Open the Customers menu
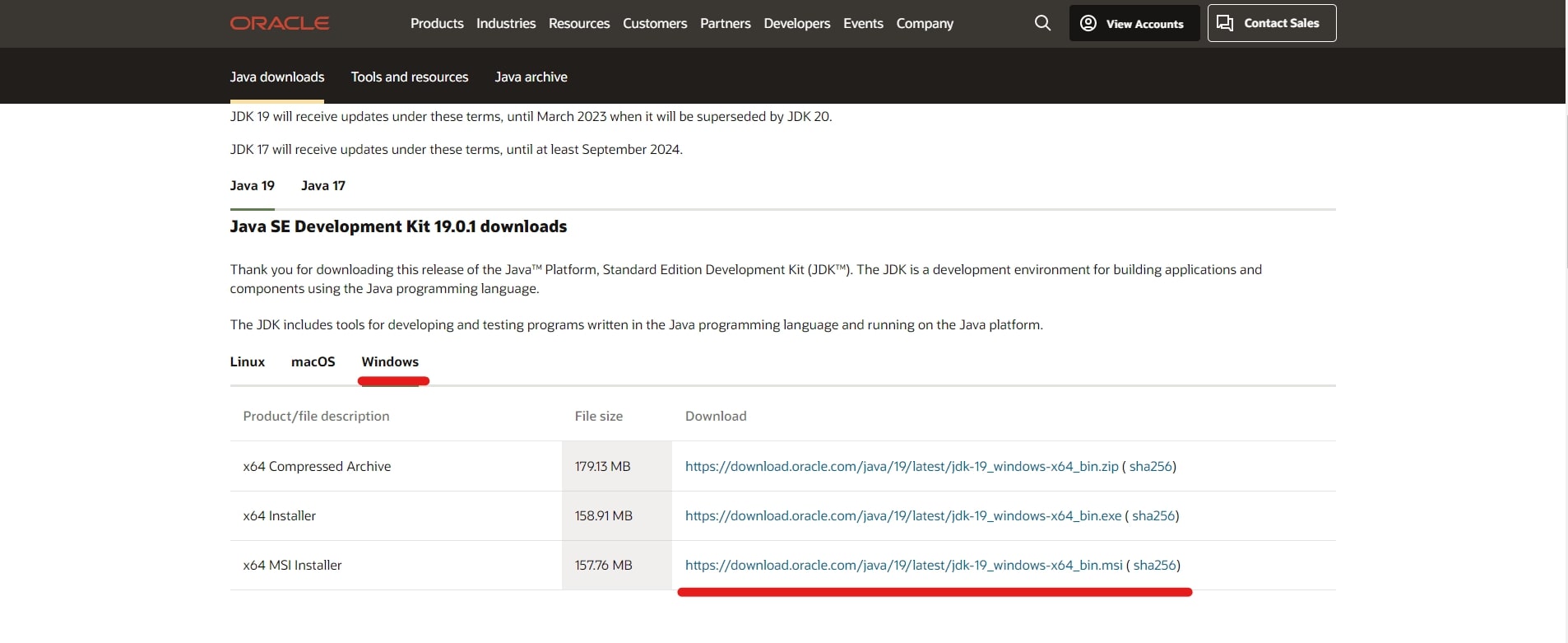 (655, 23)
